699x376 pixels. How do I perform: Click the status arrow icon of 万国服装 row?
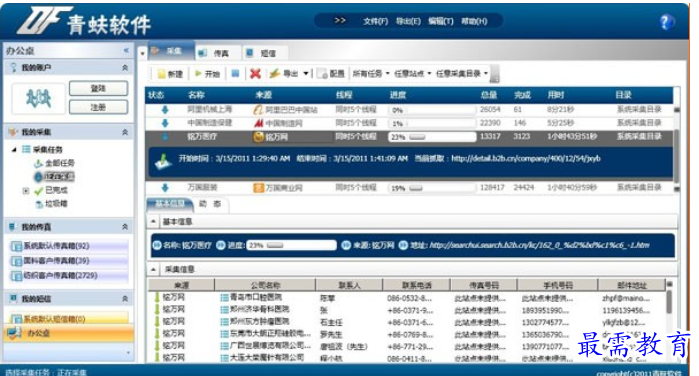(x=165, y=188)
